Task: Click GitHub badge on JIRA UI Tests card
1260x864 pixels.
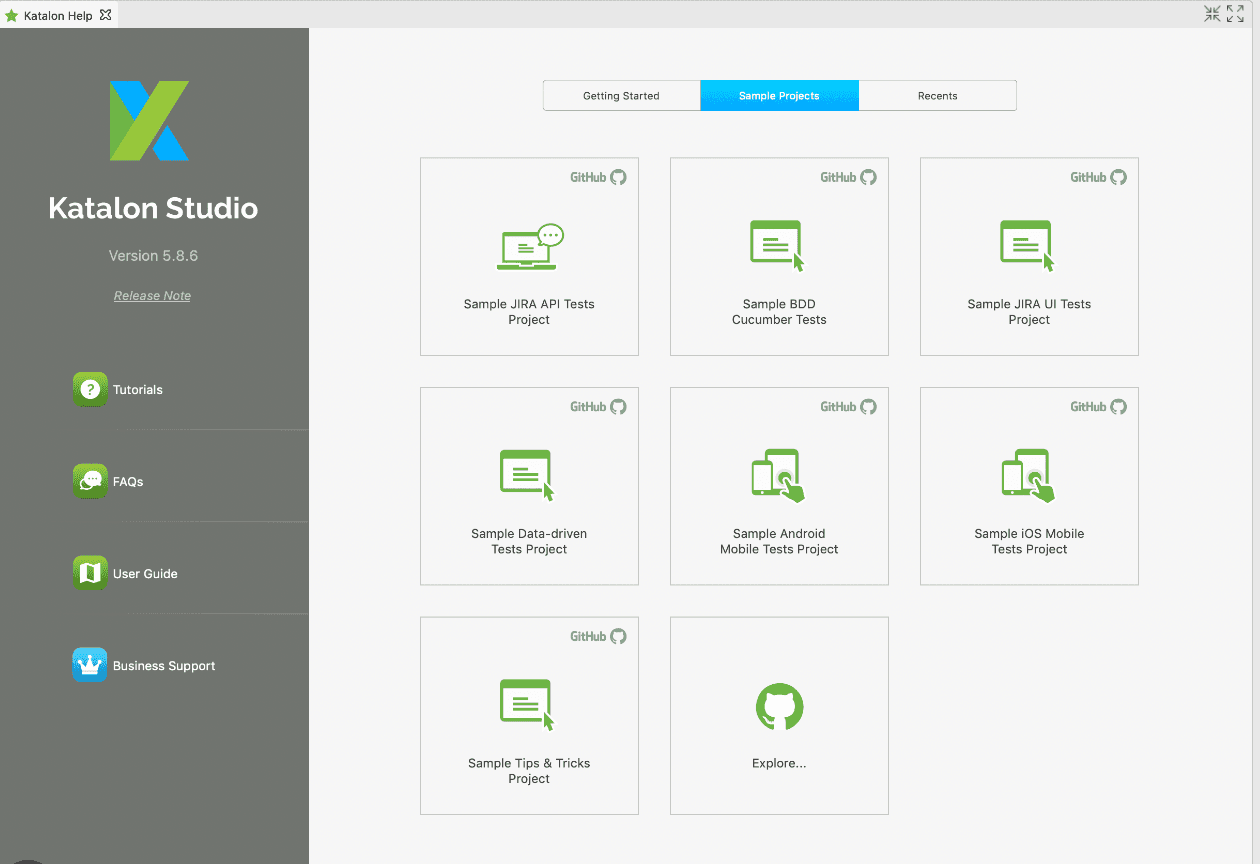Action: coord(1098,177)
